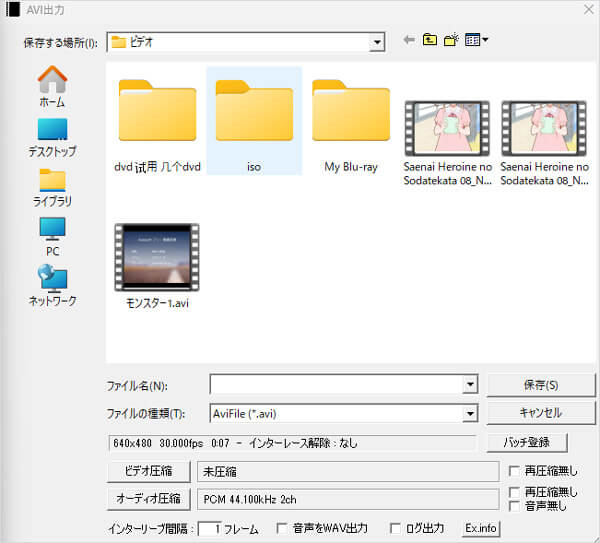The width and height of the screenshot is (600, 543).
Task: Enable 再圧縮無し for video compression
Action: (514, 471)
